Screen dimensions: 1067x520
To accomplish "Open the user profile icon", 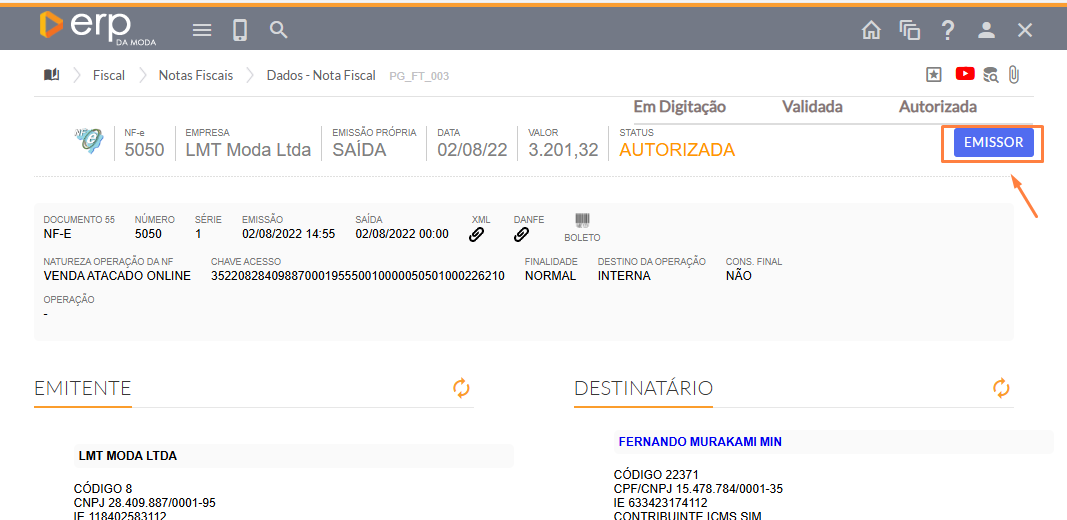I will tap(987, 30).
